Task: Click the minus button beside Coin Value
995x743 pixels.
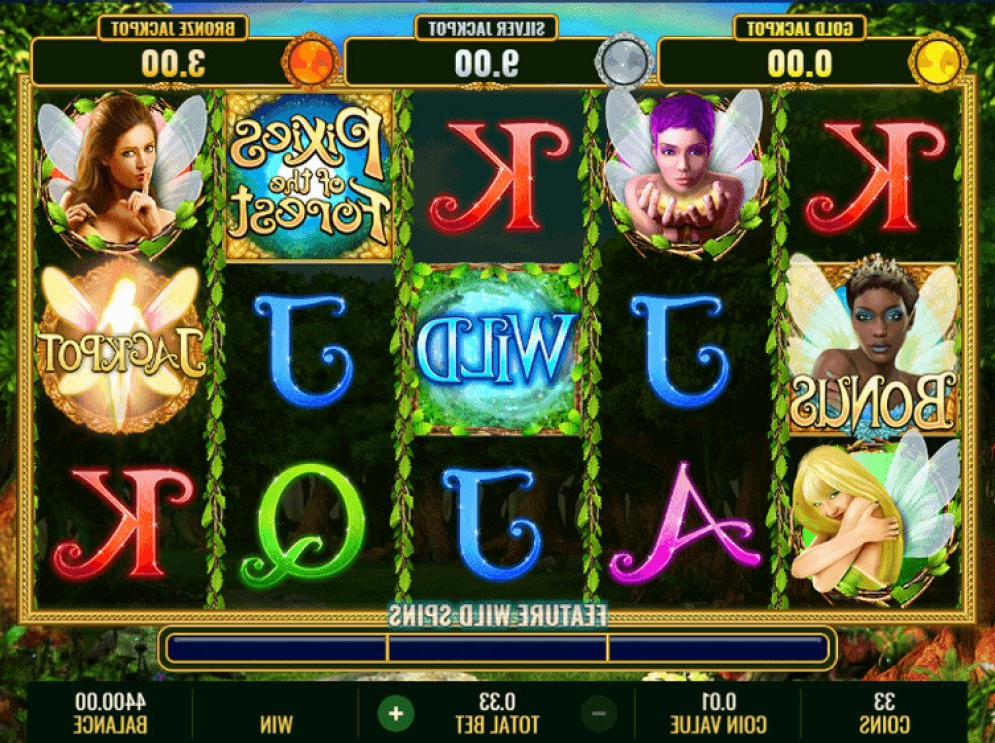Action: point(598,714)
